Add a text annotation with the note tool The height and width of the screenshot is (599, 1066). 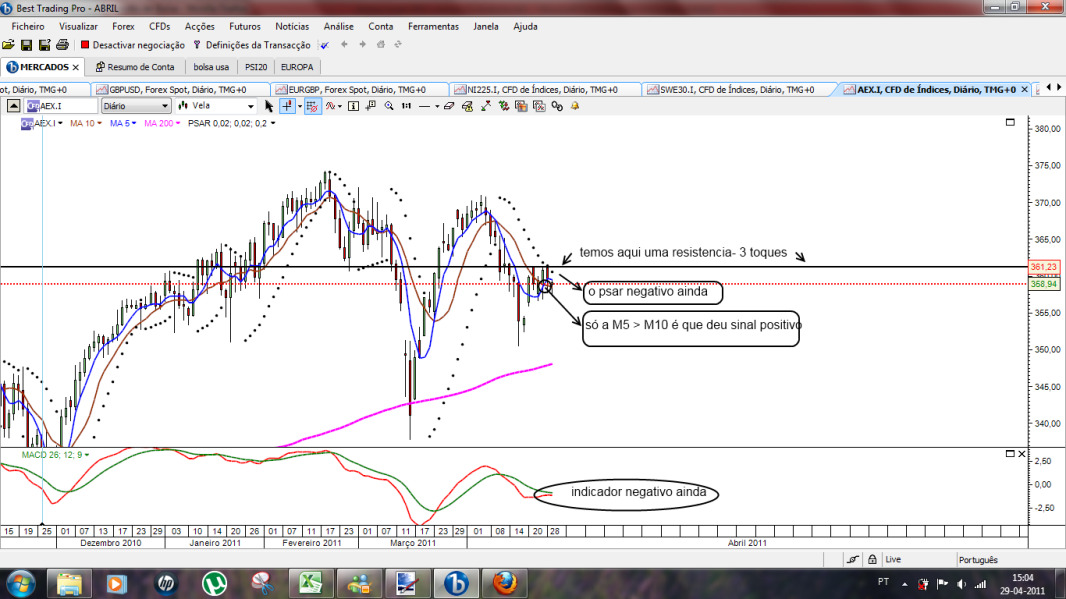371,106
